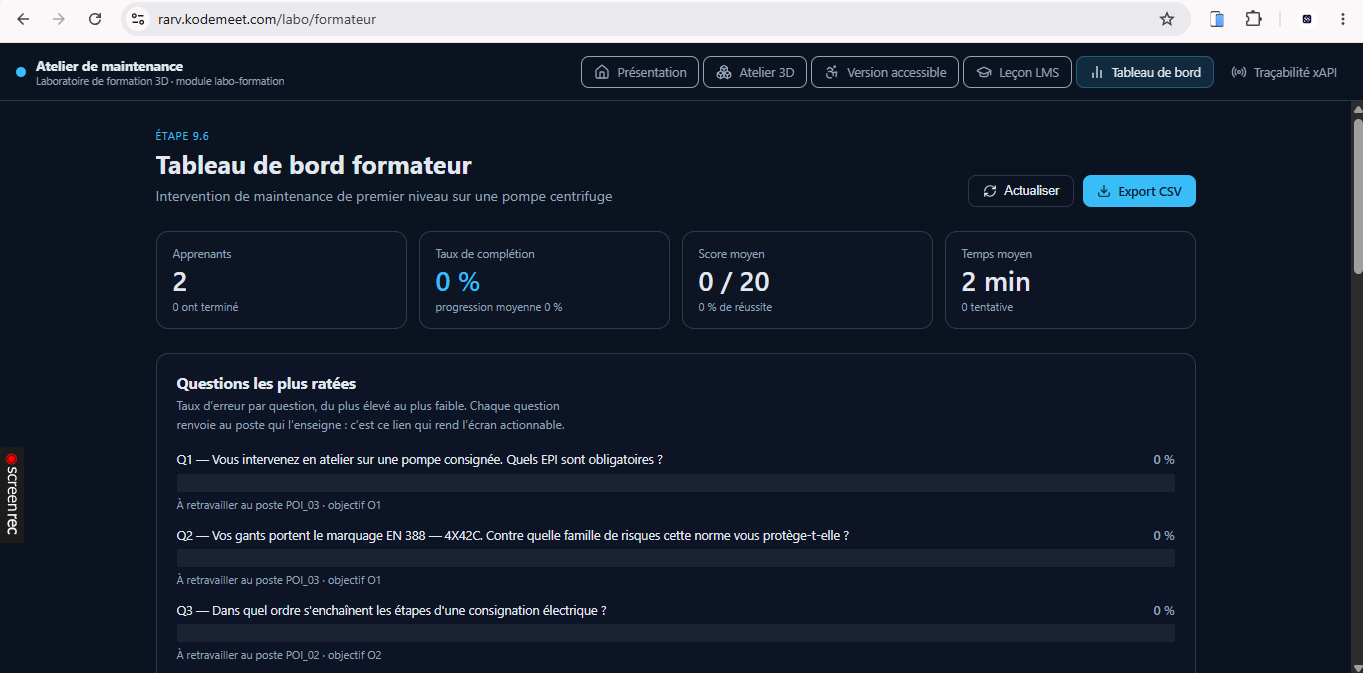The image size is (1363, 673).
Task: Click '0 ont terminé' text
Action: coord(205,307)
